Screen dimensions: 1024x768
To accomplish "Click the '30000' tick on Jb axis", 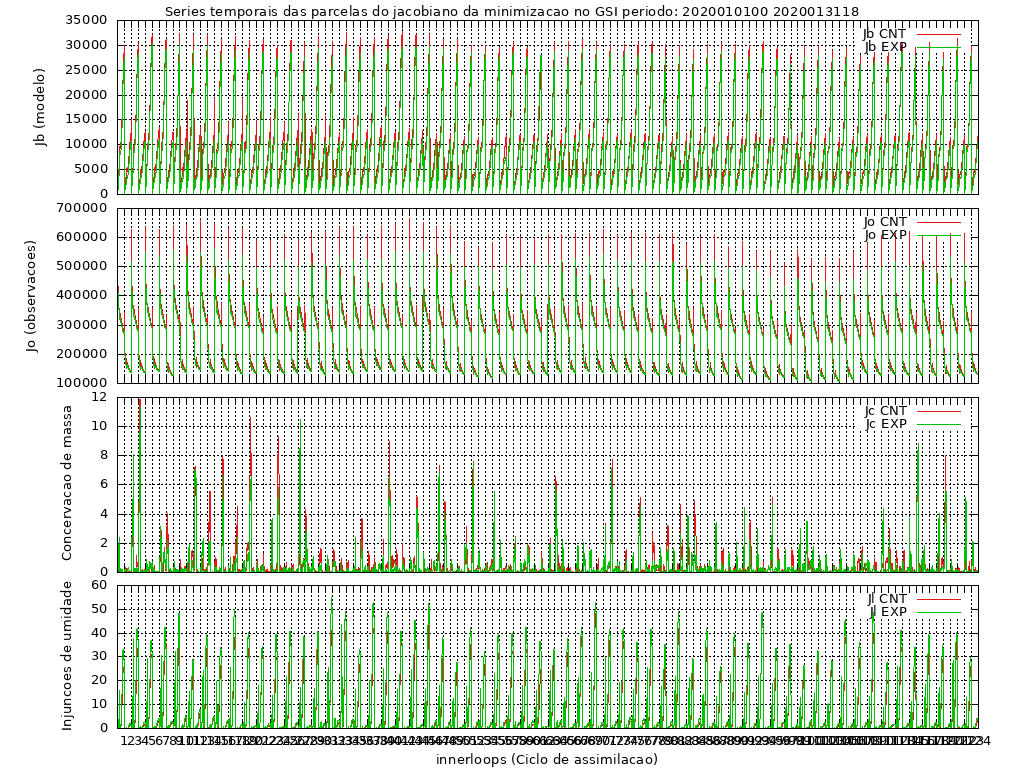I will coord(86,45).
